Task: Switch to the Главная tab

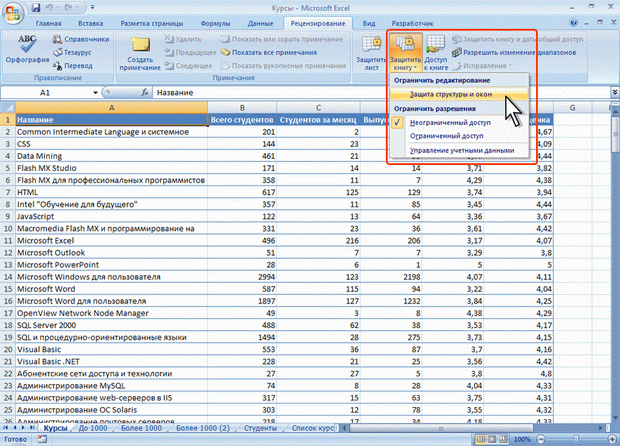Action: coord(48,23)
